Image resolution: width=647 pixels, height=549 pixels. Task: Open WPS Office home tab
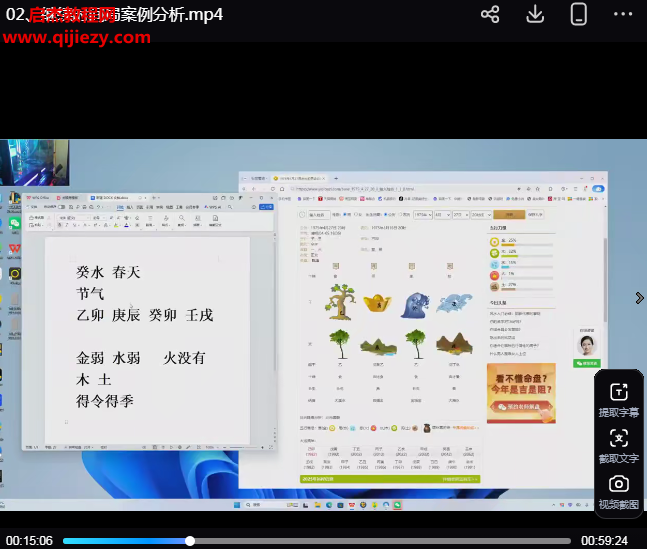tap(38, 198)
